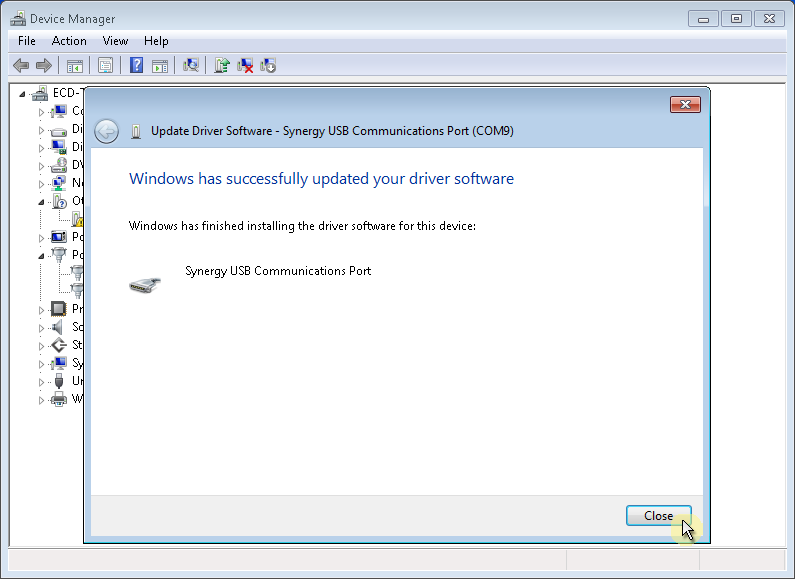
Task: Collapse the Other devices node
Action: click(x=41, y=202)
